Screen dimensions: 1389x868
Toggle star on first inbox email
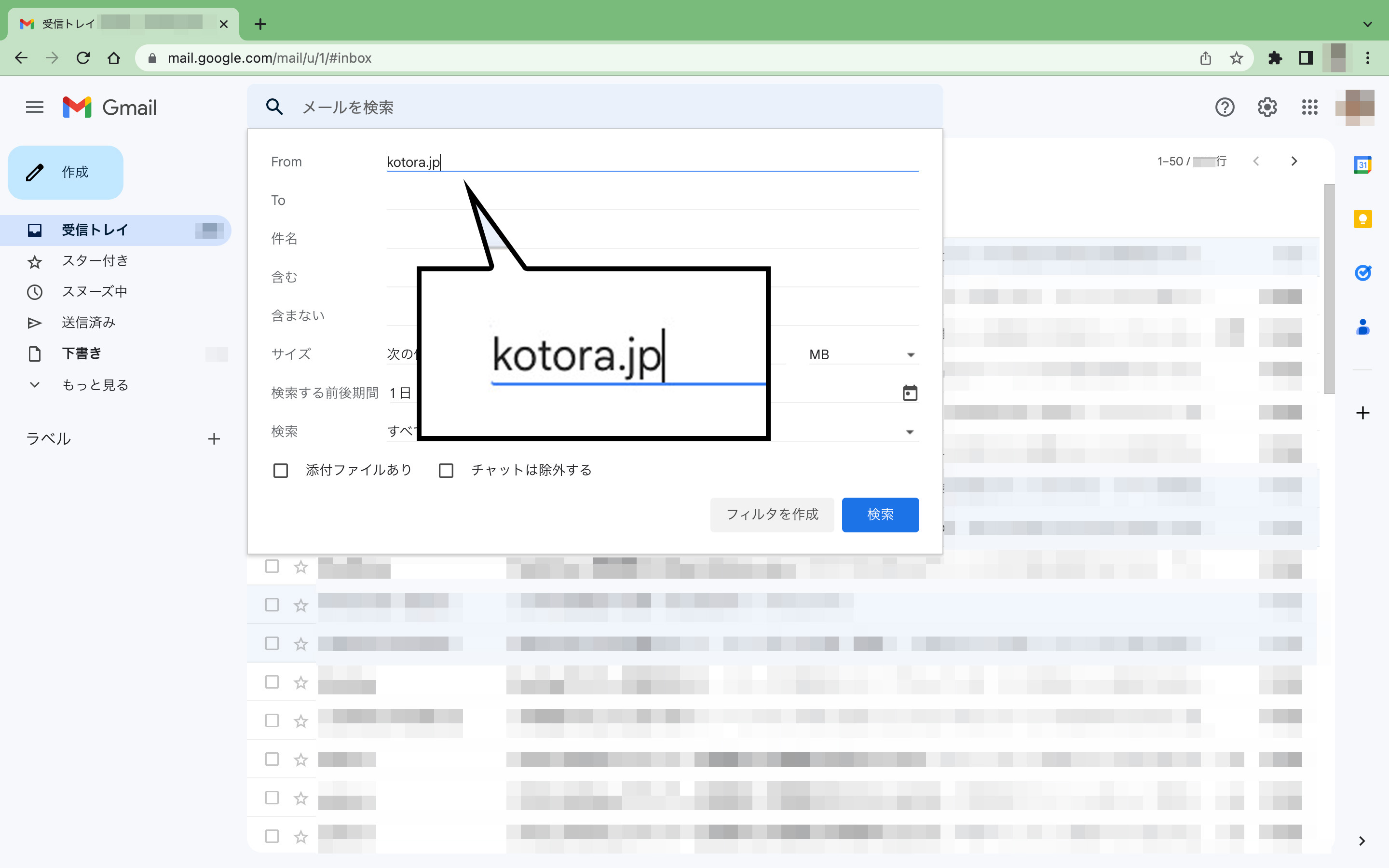[x=300, y=567]
